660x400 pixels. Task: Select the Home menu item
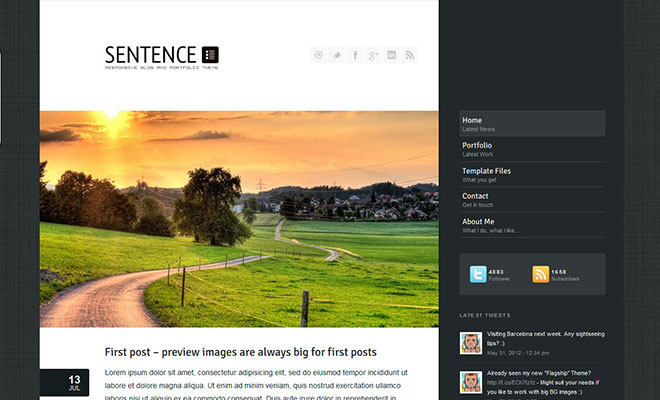[x=532, y=124]
